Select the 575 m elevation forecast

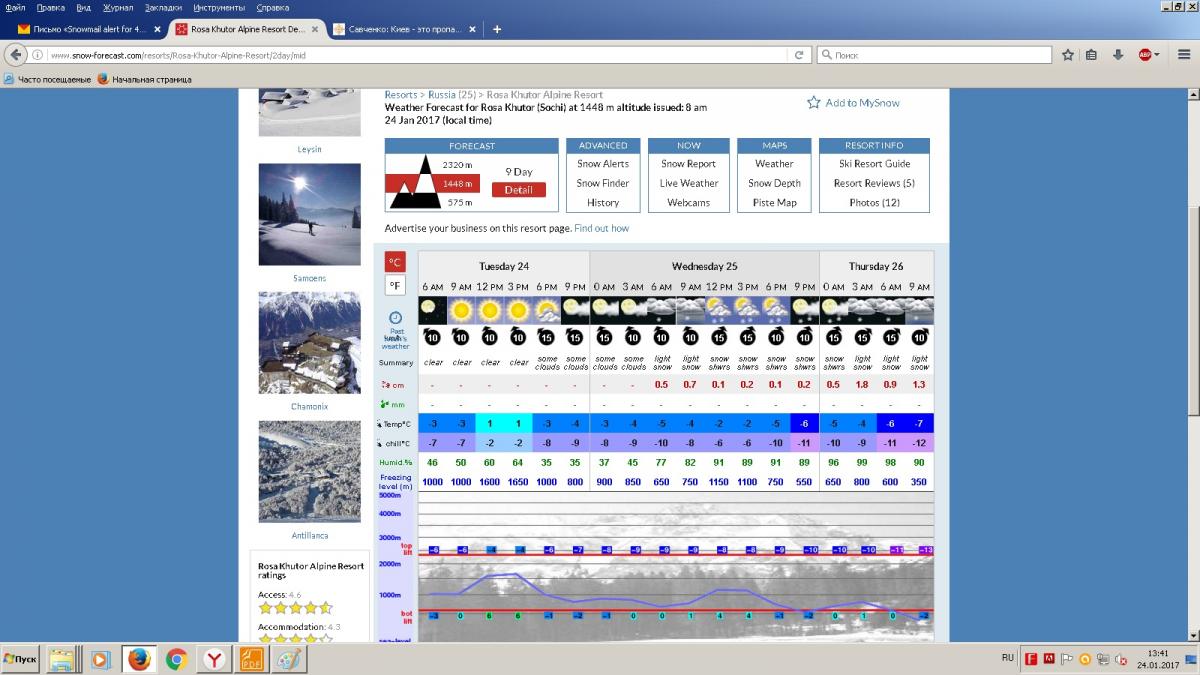pyautogui.click(x=460, y=202)
